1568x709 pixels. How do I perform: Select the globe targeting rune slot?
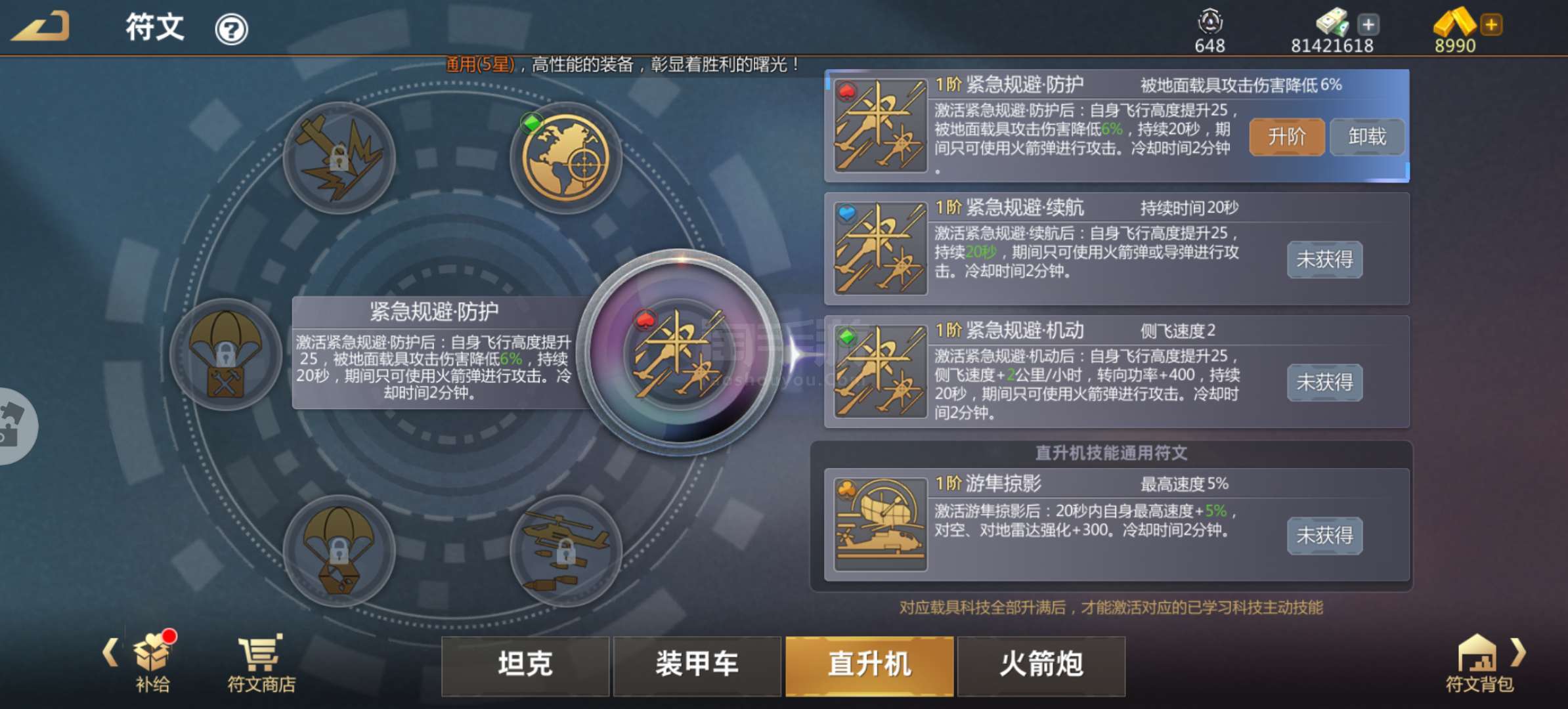coord(565,158)
